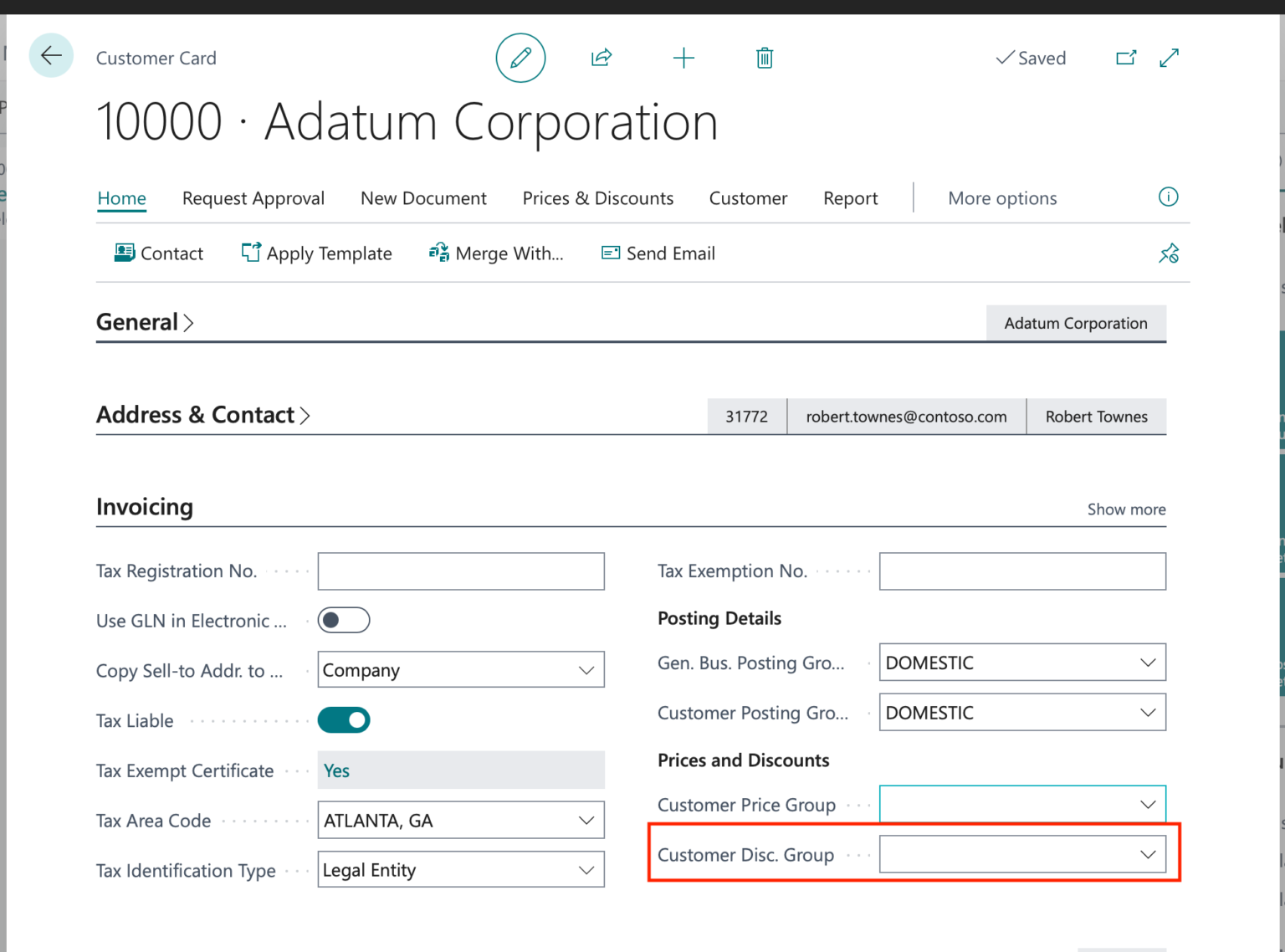Click the Merge With icon
This screenshot has width=1285, height=952.
tap(438, 253)
